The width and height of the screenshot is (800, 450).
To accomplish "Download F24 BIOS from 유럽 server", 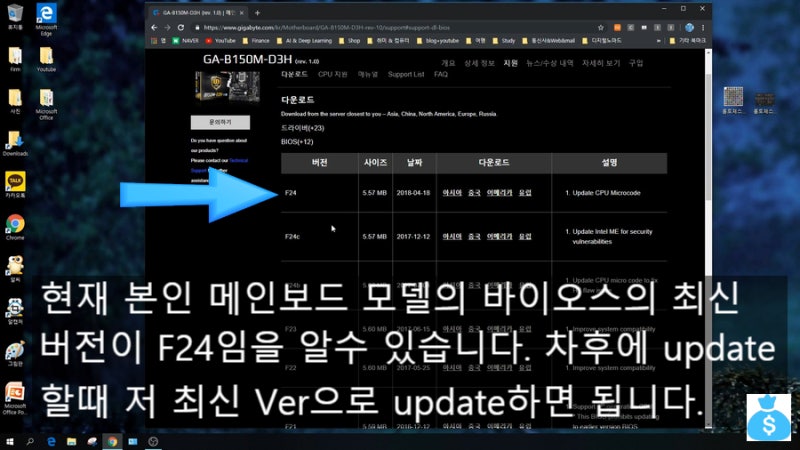I will pos(525,193).
